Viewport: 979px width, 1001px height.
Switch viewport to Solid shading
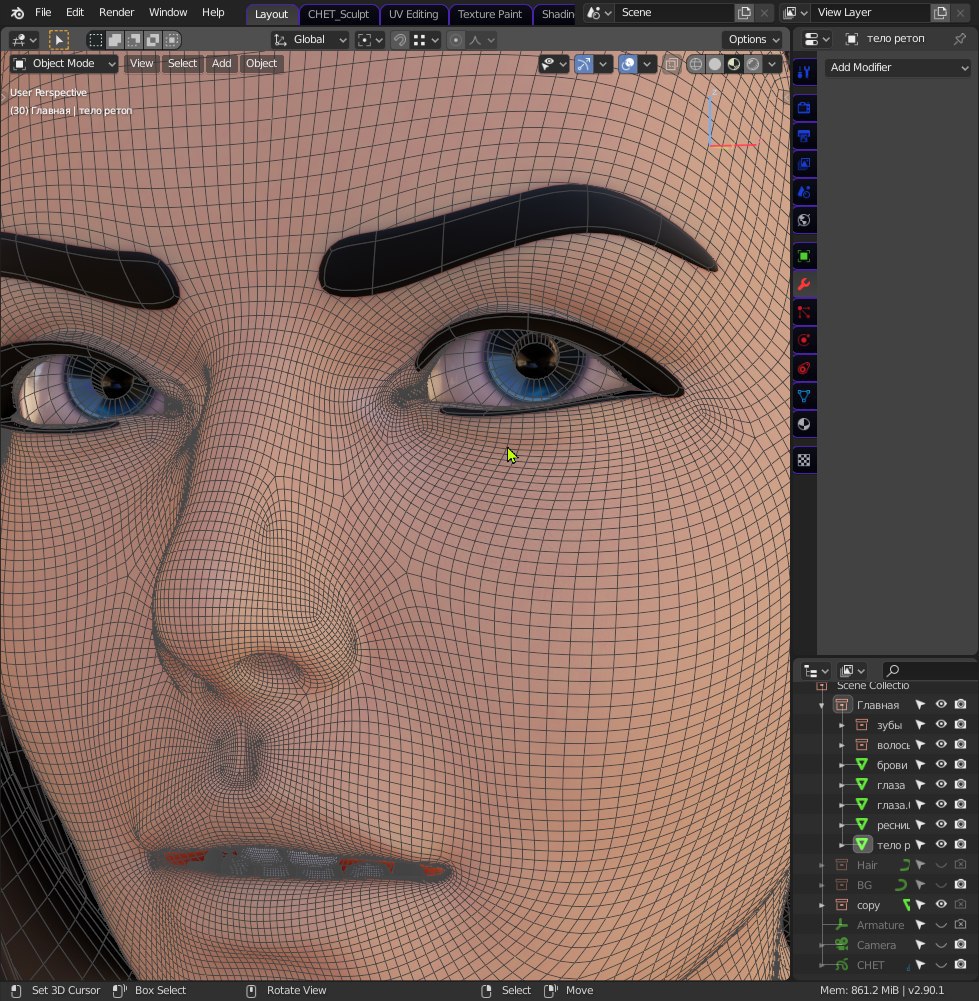[x=715, y=64]
